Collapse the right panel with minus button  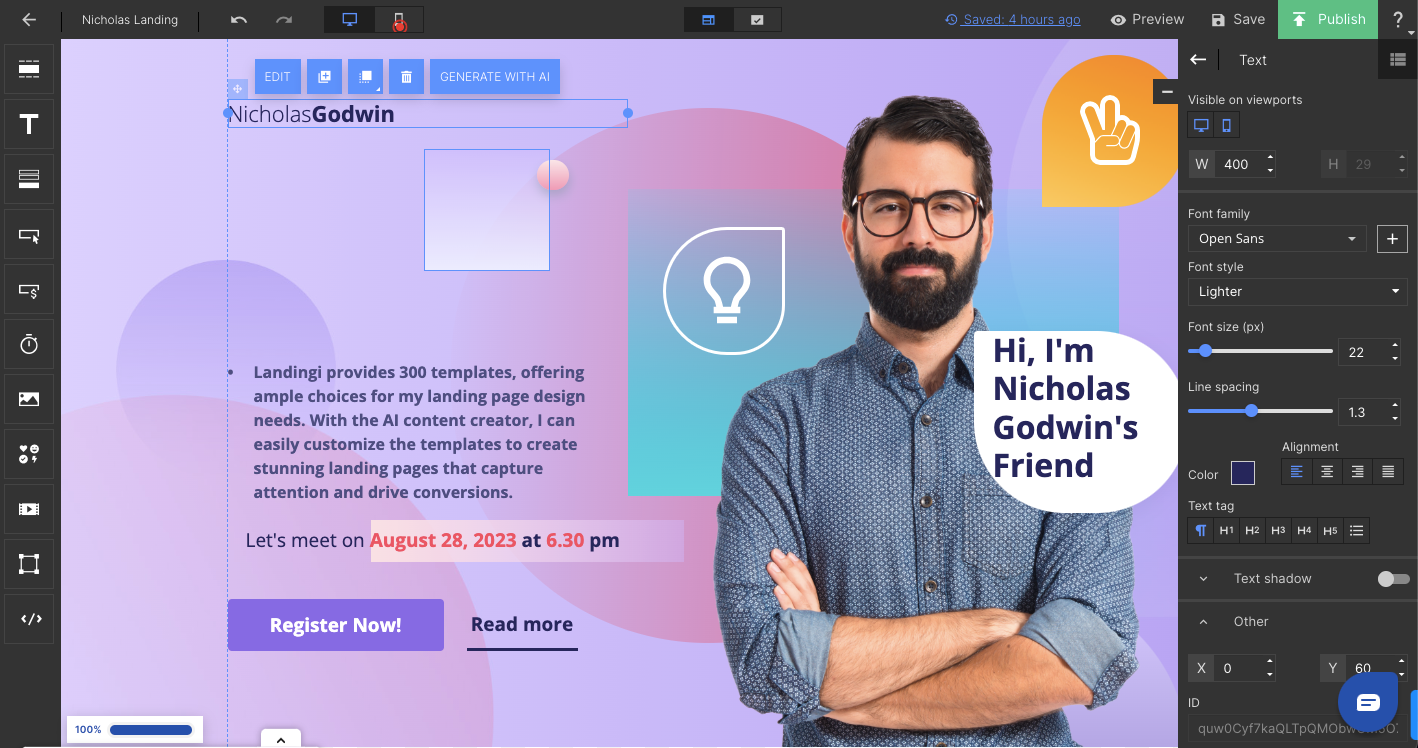coord(1166,92)
